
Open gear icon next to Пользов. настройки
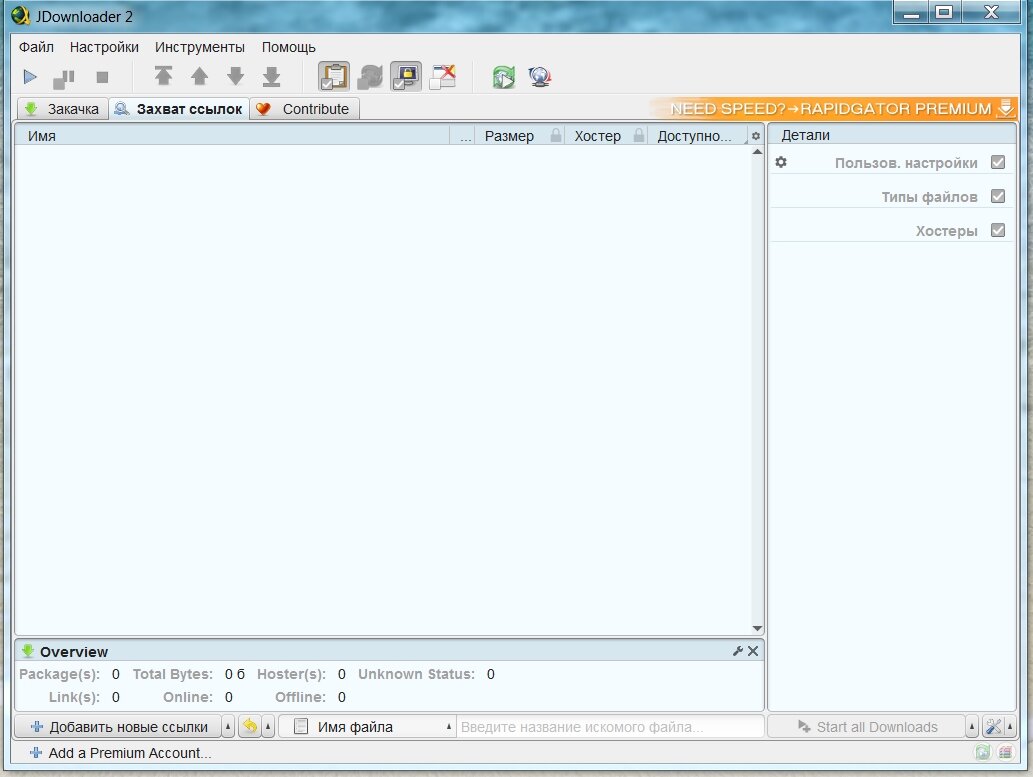tap(781, 162)
